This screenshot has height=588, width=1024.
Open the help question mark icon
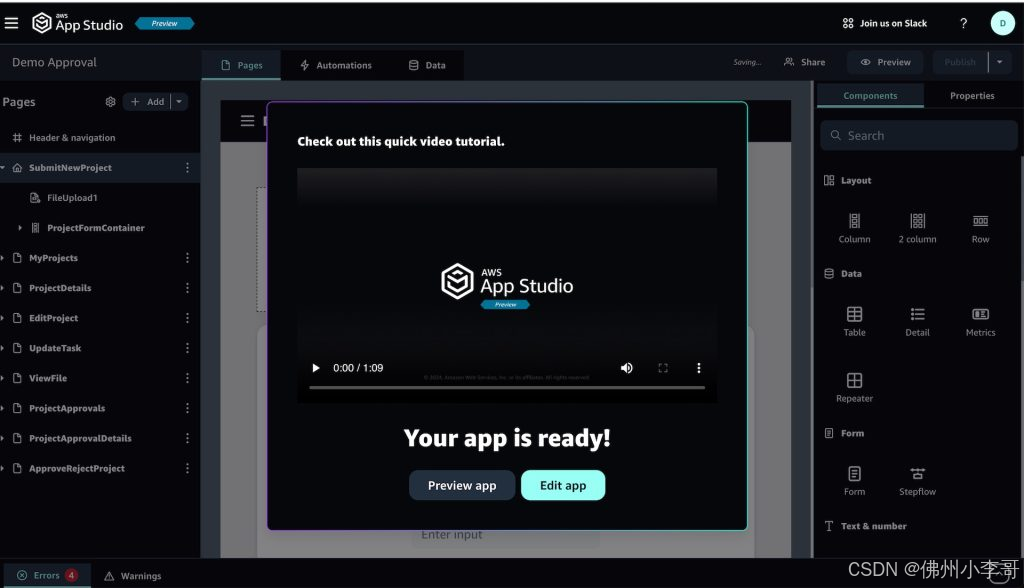(x=963, y=24)
